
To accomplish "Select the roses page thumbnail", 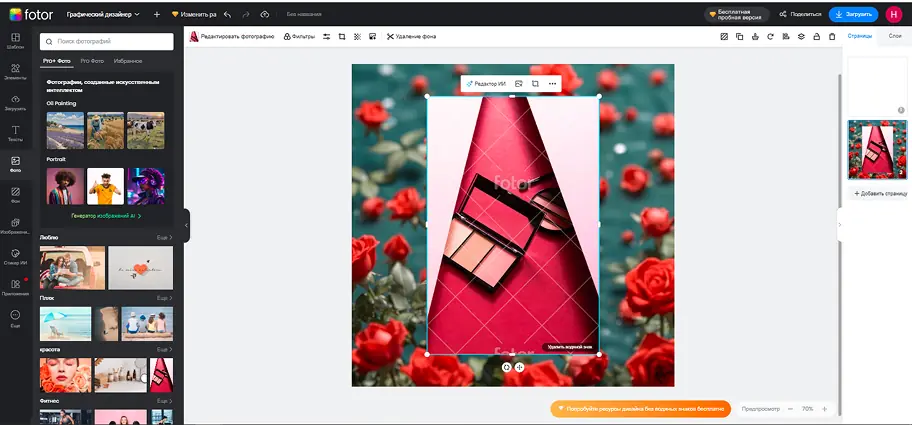I will [x=877, y=150].
